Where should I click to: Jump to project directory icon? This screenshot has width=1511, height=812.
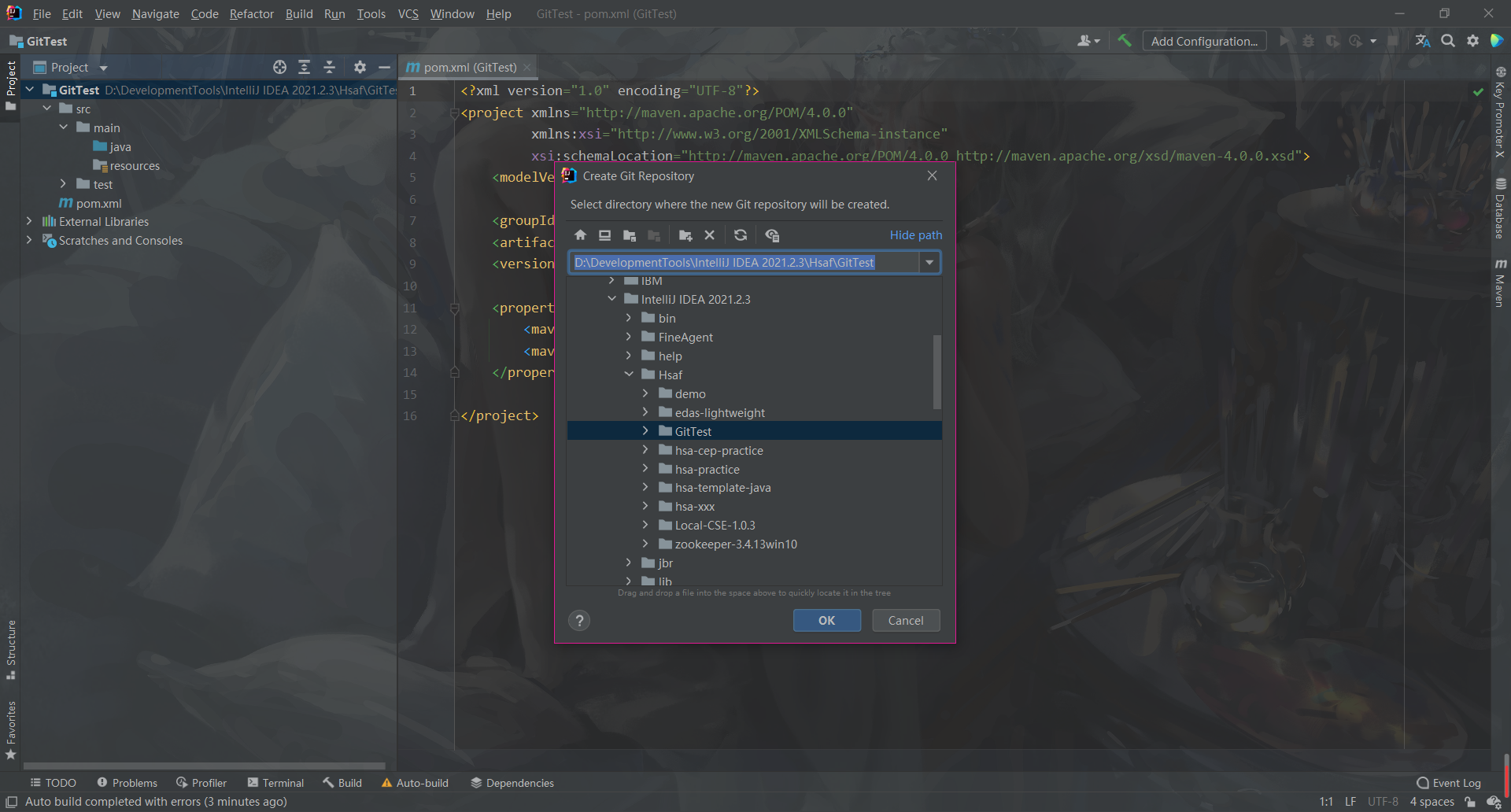click(x=630, y=235)
